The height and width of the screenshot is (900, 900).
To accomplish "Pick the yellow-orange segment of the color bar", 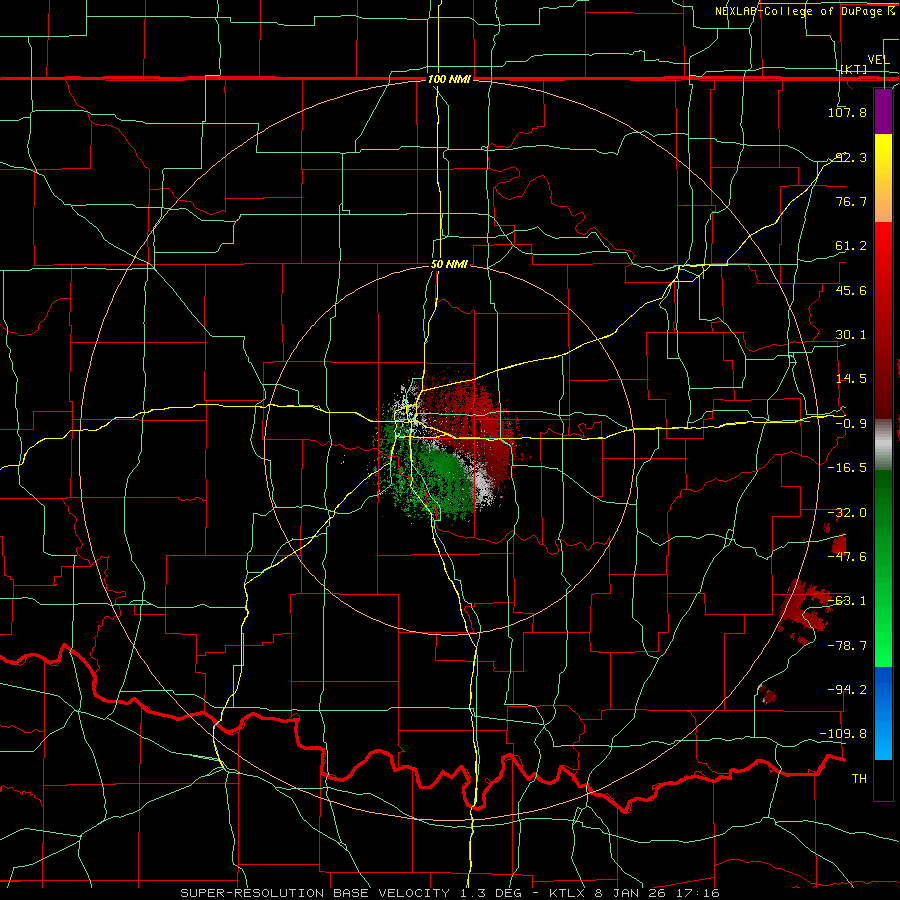I will (x=883, y=178).
